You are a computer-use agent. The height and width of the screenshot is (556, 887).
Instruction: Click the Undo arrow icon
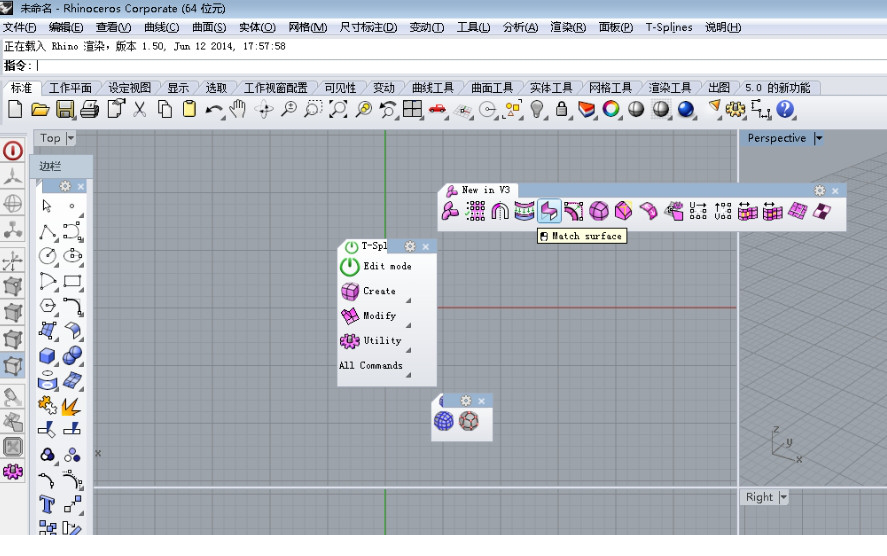(x=214, y=110)
